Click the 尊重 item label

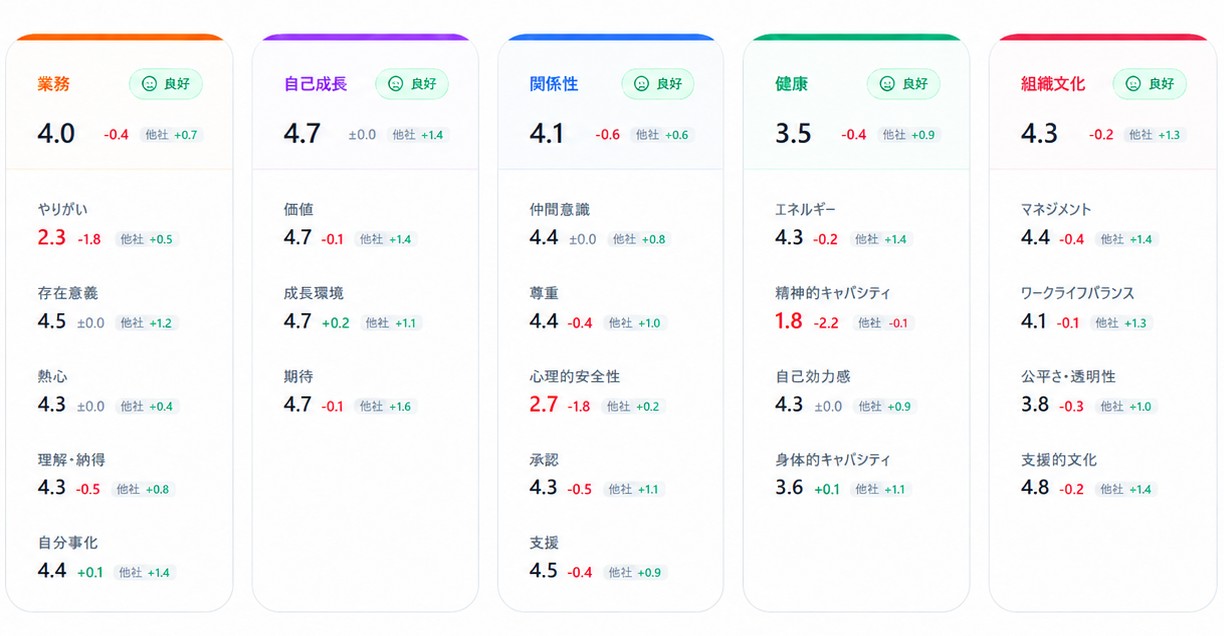coord(545,293)
